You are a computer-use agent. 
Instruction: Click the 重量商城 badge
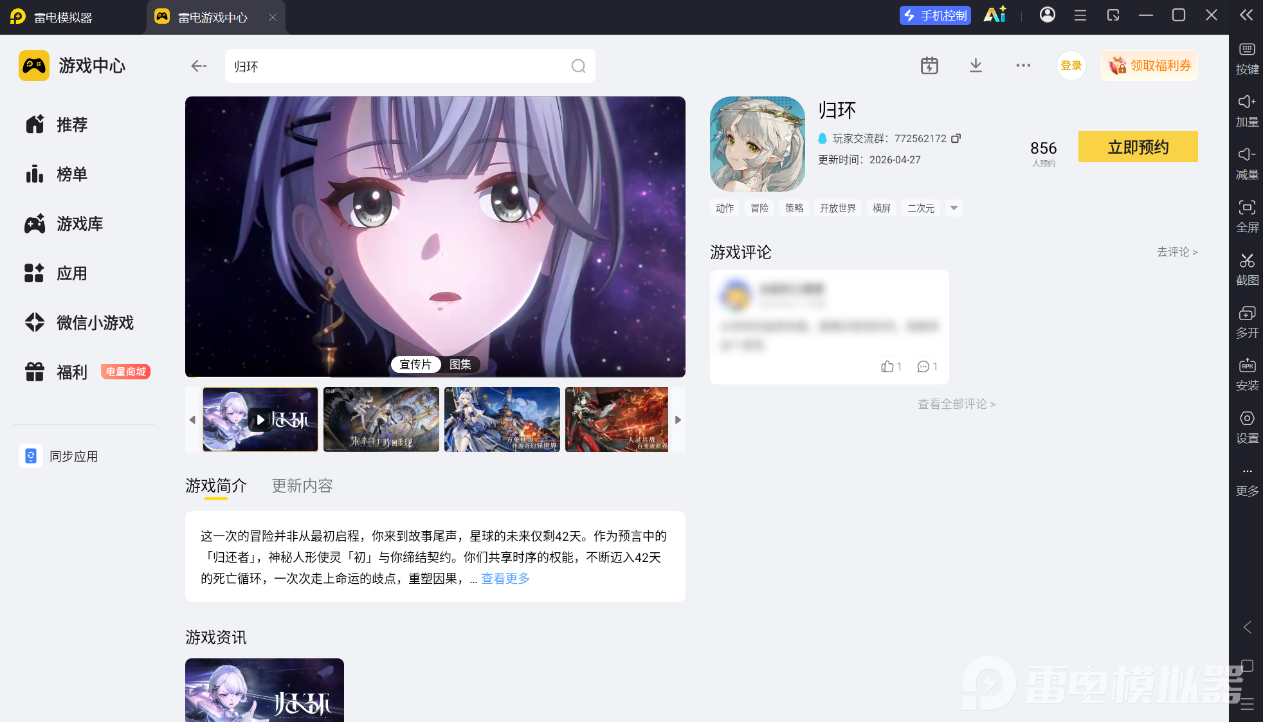[126, 372]
